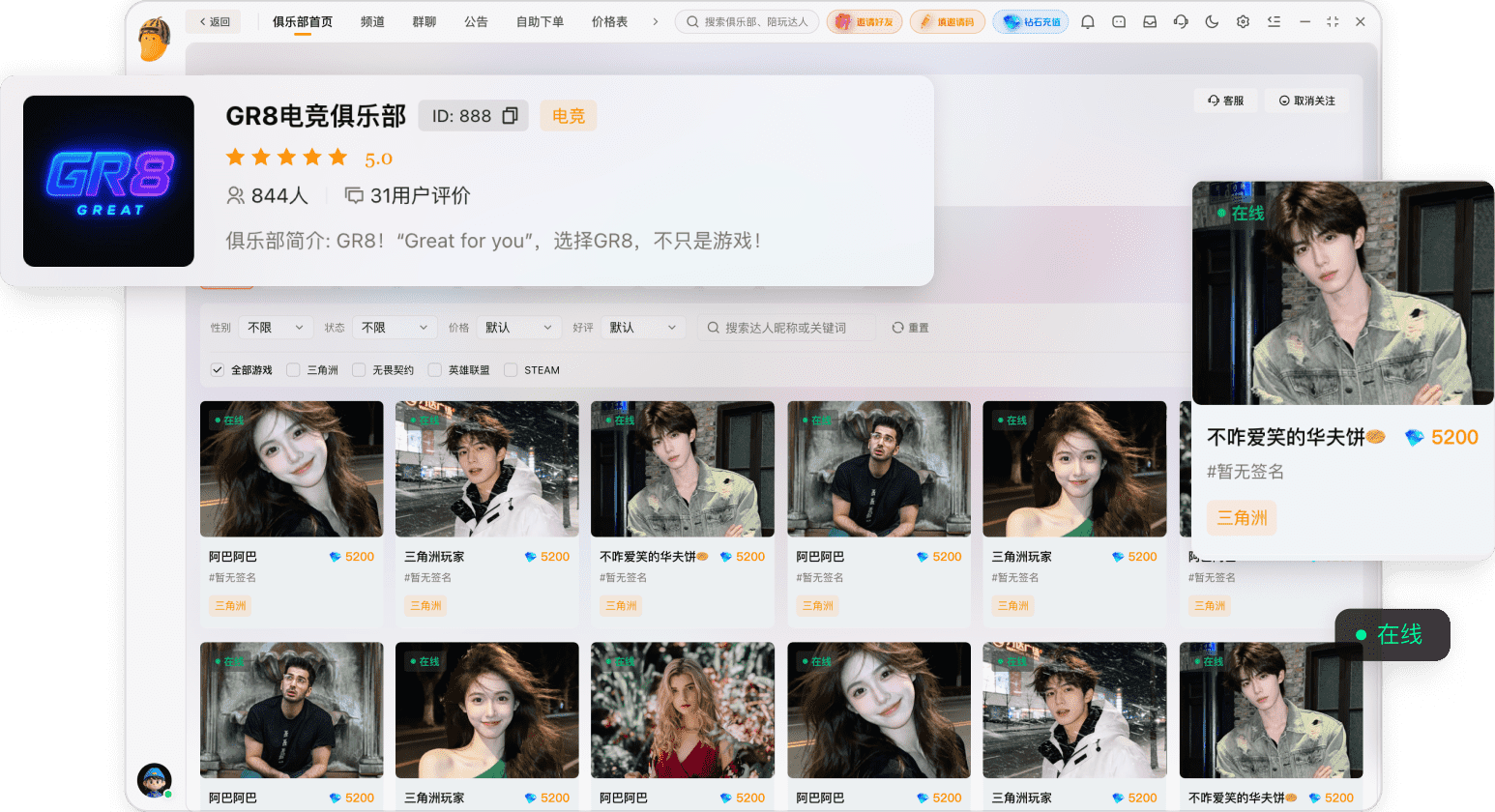Click the 三角洲 tag in the enlarged popup card
Viewport: 1495px width, 812px height.
click(x=1242, y=518)
